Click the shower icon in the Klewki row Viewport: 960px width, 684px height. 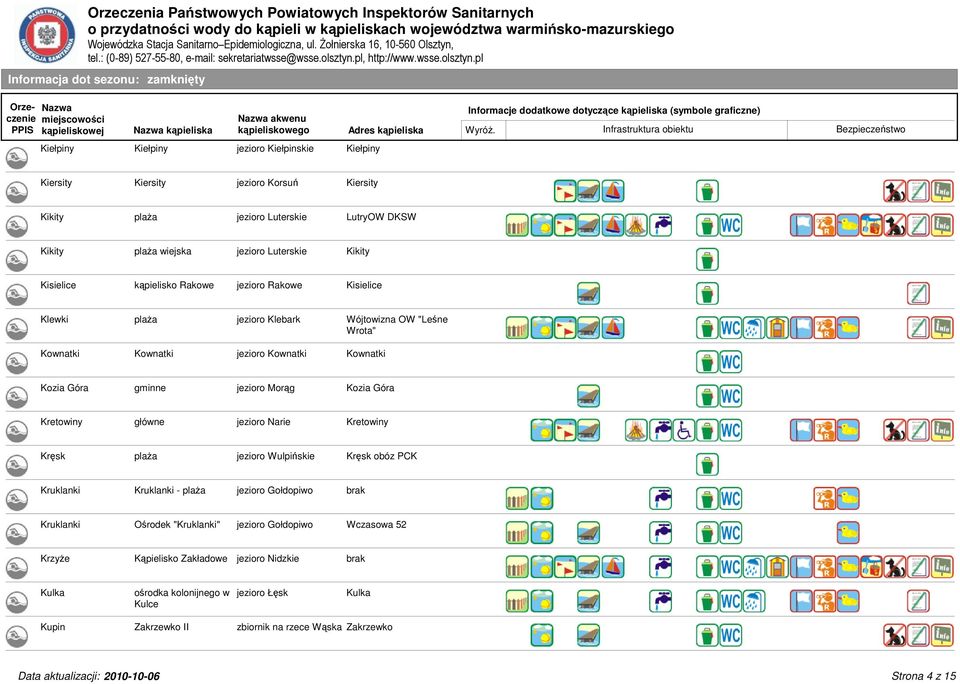pos(754,328)
